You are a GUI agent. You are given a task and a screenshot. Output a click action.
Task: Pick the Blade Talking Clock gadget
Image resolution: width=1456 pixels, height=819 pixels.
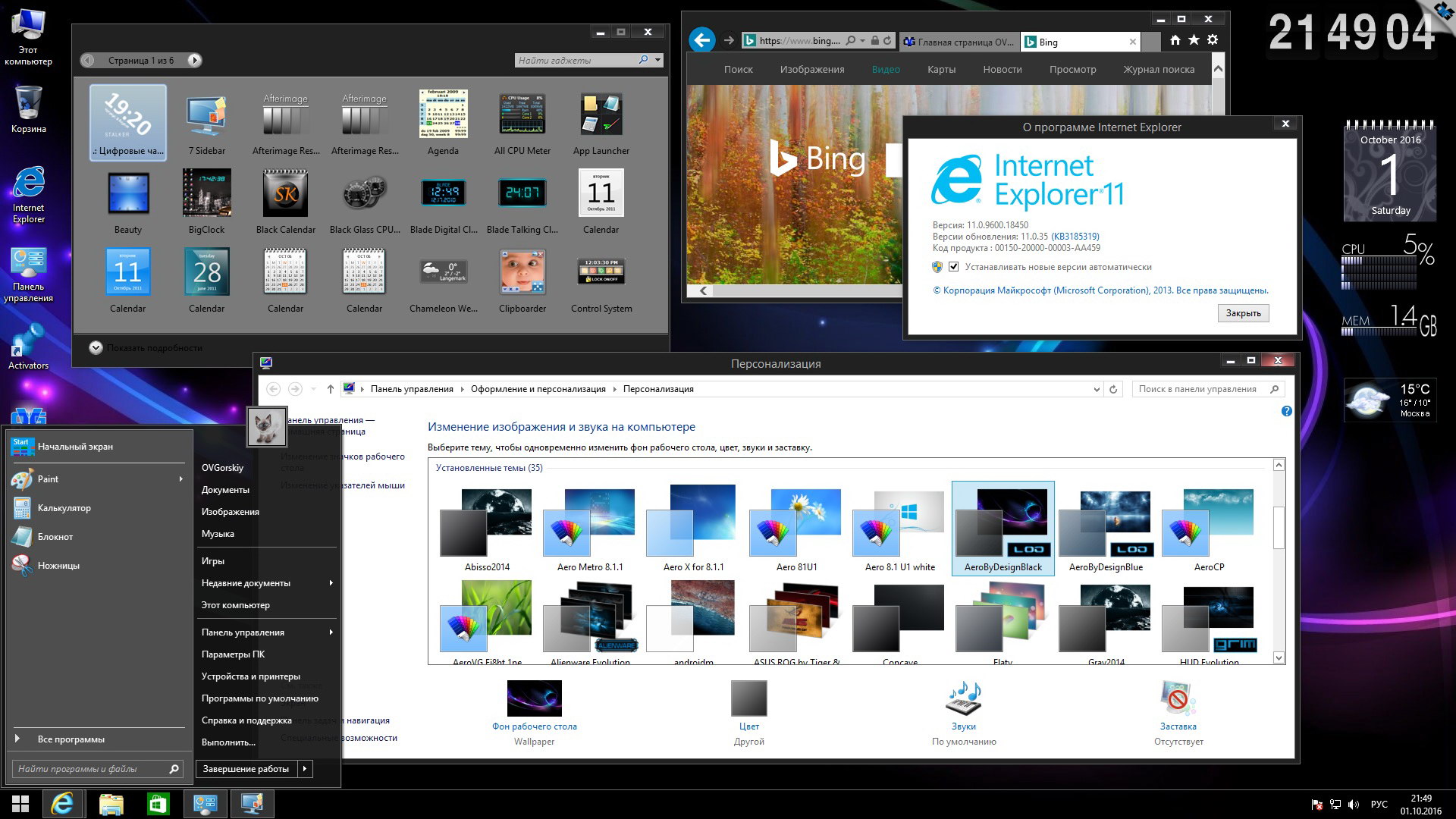point(522,201)
